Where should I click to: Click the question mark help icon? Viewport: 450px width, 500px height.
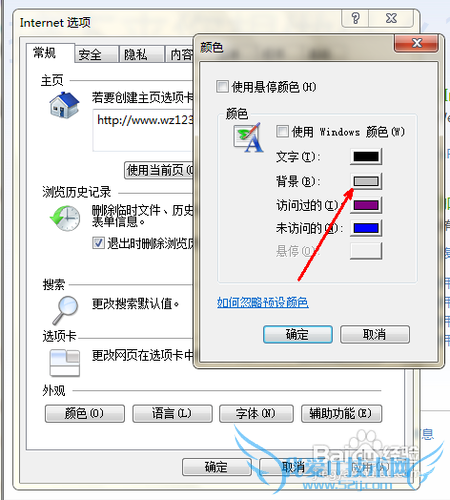[355, 18]
